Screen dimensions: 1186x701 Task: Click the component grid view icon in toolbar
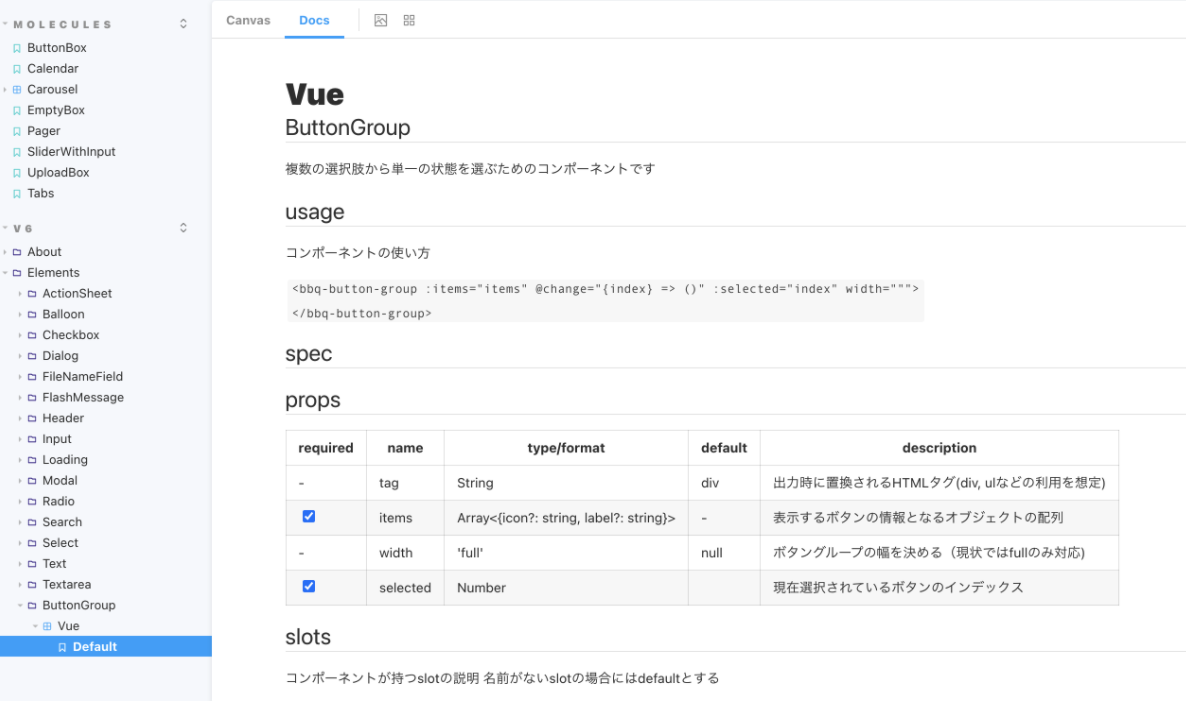(x=408, y=19)
